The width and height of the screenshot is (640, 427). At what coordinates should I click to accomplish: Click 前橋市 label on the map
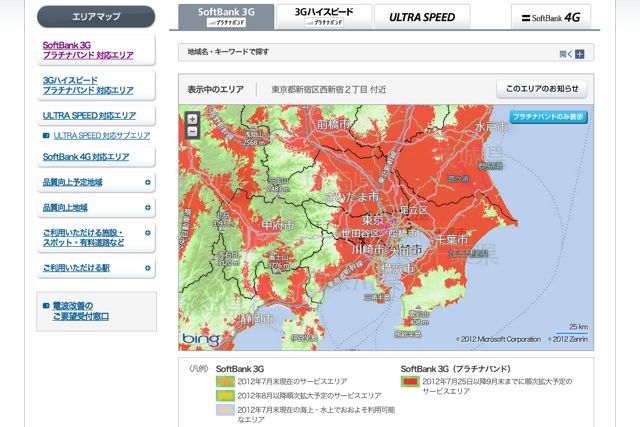point(333,125)
